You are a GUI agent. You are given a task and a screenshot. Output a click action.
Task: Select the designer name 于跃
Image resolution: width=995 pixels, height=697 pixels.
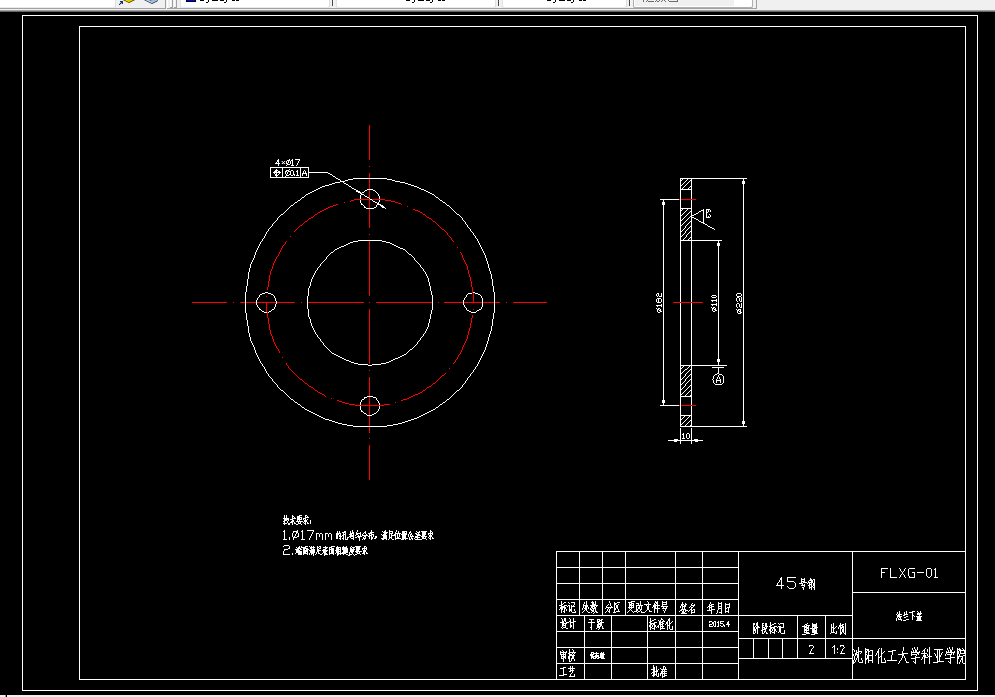click(x=596, y=624)
